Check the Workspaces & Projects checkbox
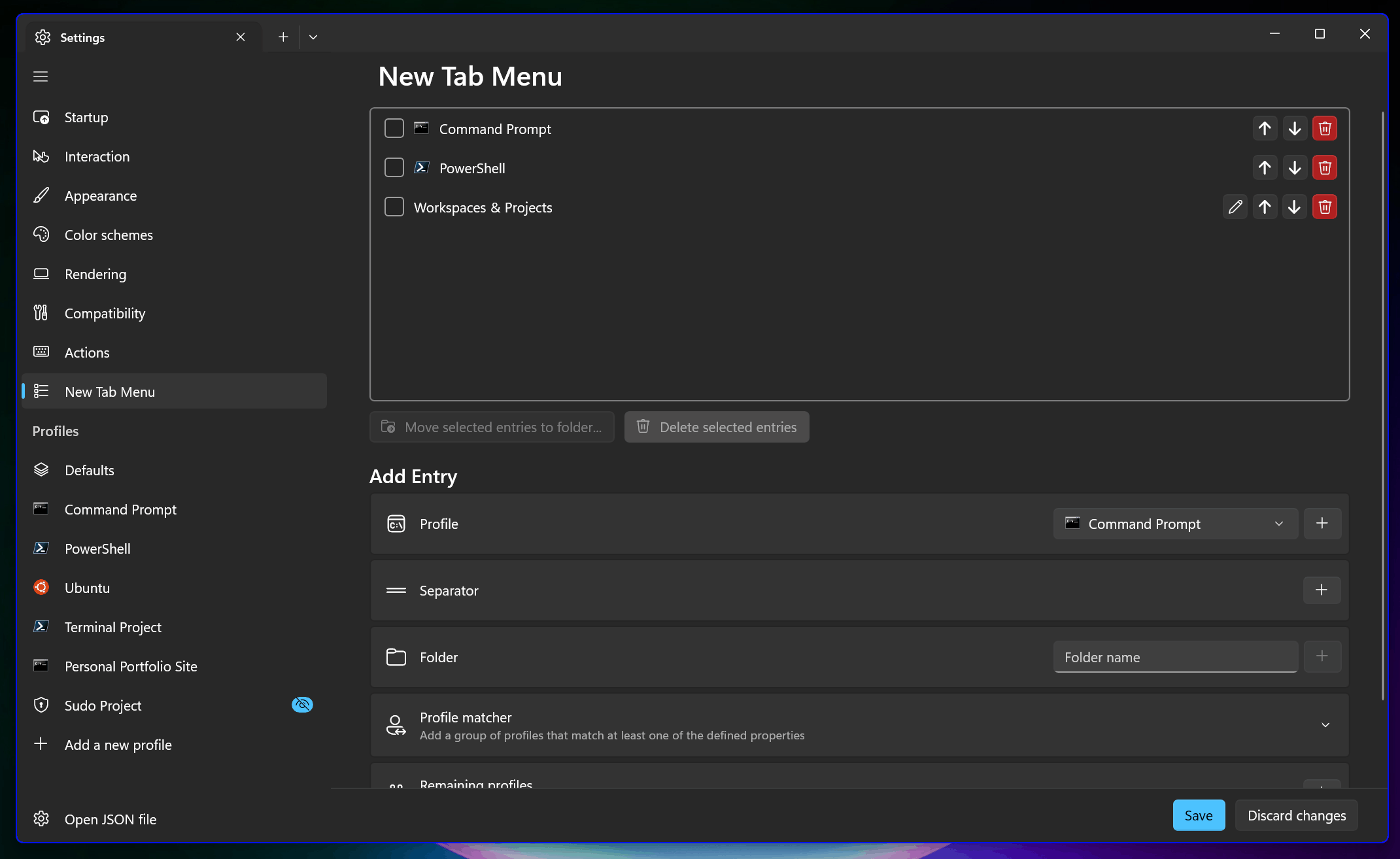The width and height of the screenshot is (1400, 859). 394,207
